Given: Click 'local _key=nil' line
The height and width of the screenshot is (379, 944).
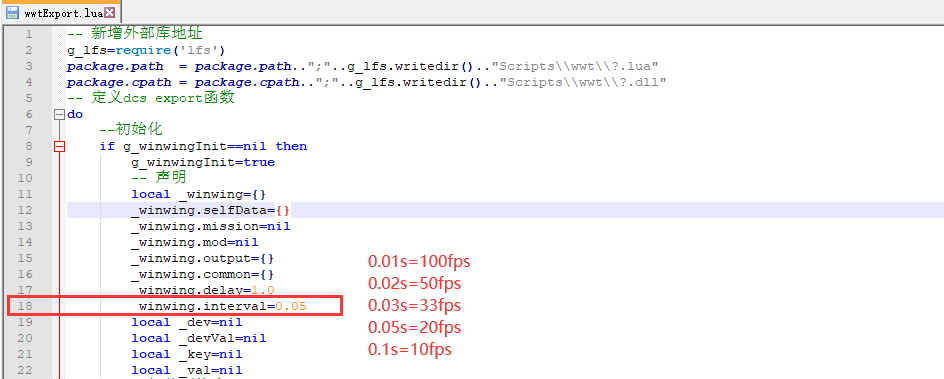Looking at the screenshot, I should click(187, 354).
